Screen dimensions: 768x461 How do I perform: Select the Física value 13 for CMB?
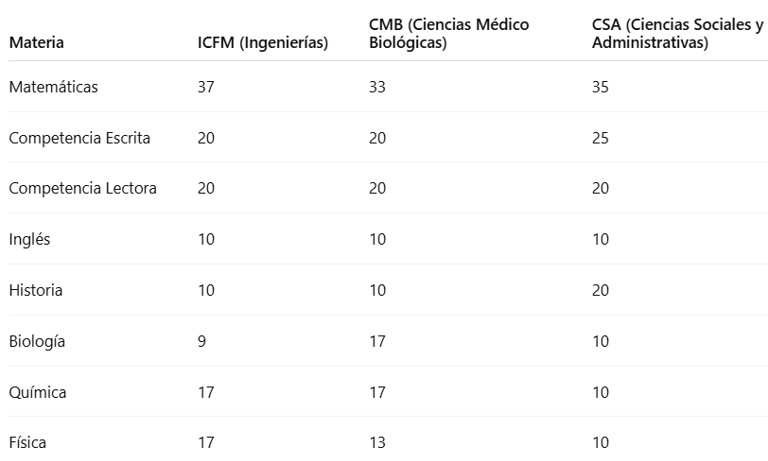point(378,444)
